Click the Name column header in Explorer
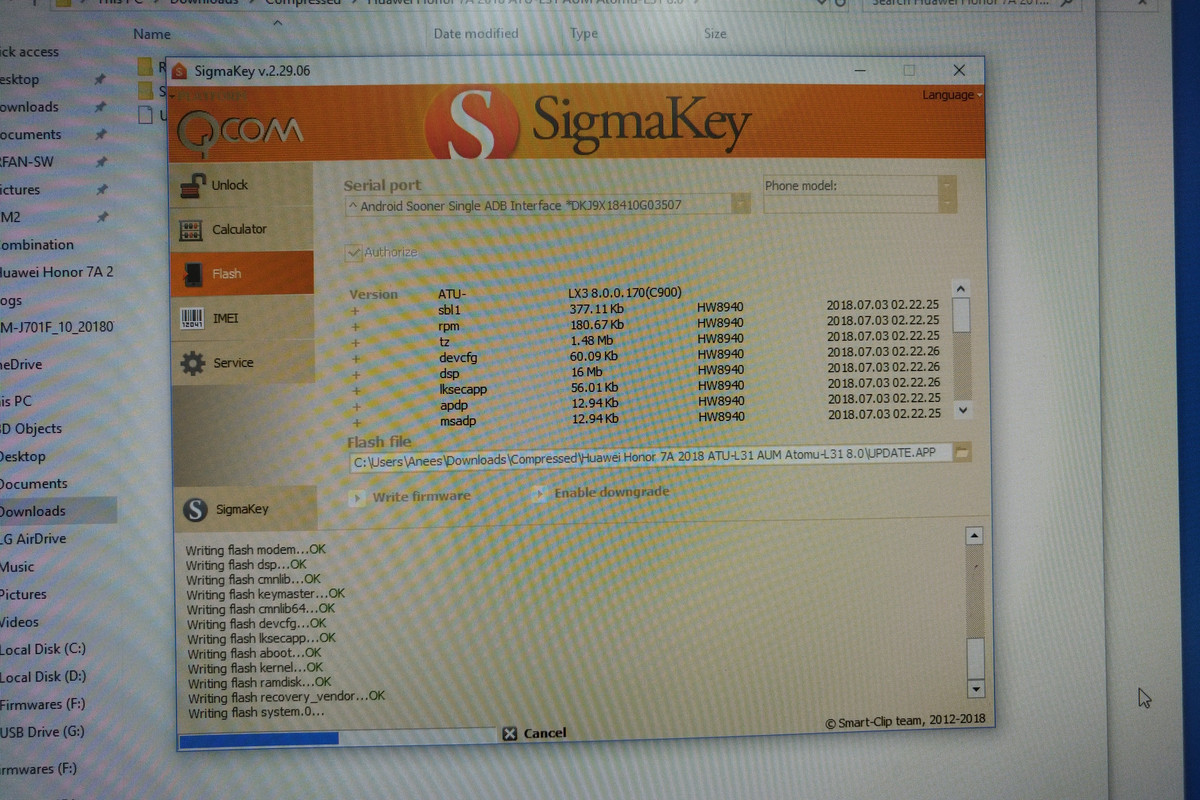This screenshot has height=800, width=1200. [152, 34]
